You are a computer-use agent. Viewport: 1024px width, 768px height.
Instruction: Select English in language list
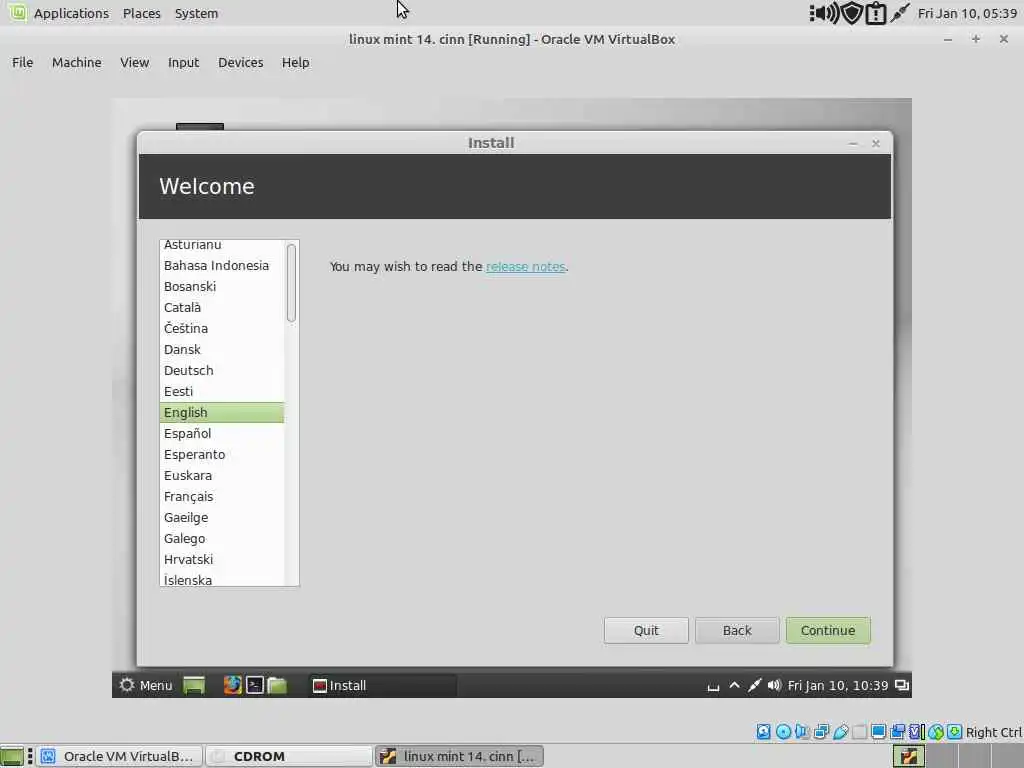pos(222,412)
